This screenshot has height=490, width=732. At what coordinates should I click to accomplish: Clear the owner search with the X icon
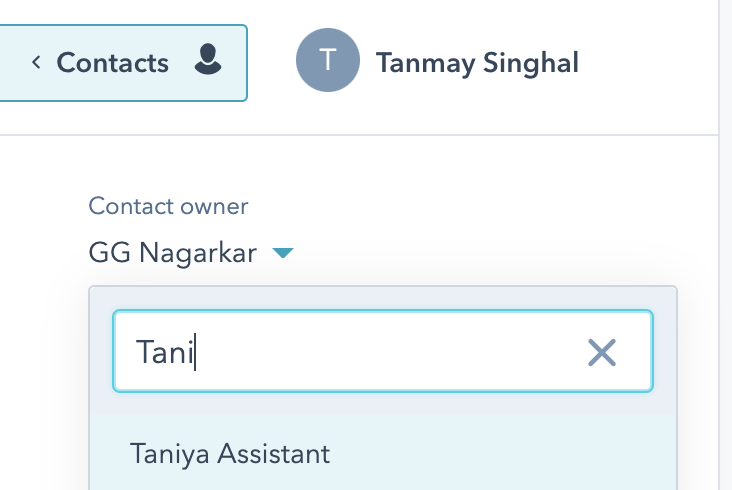601,351
